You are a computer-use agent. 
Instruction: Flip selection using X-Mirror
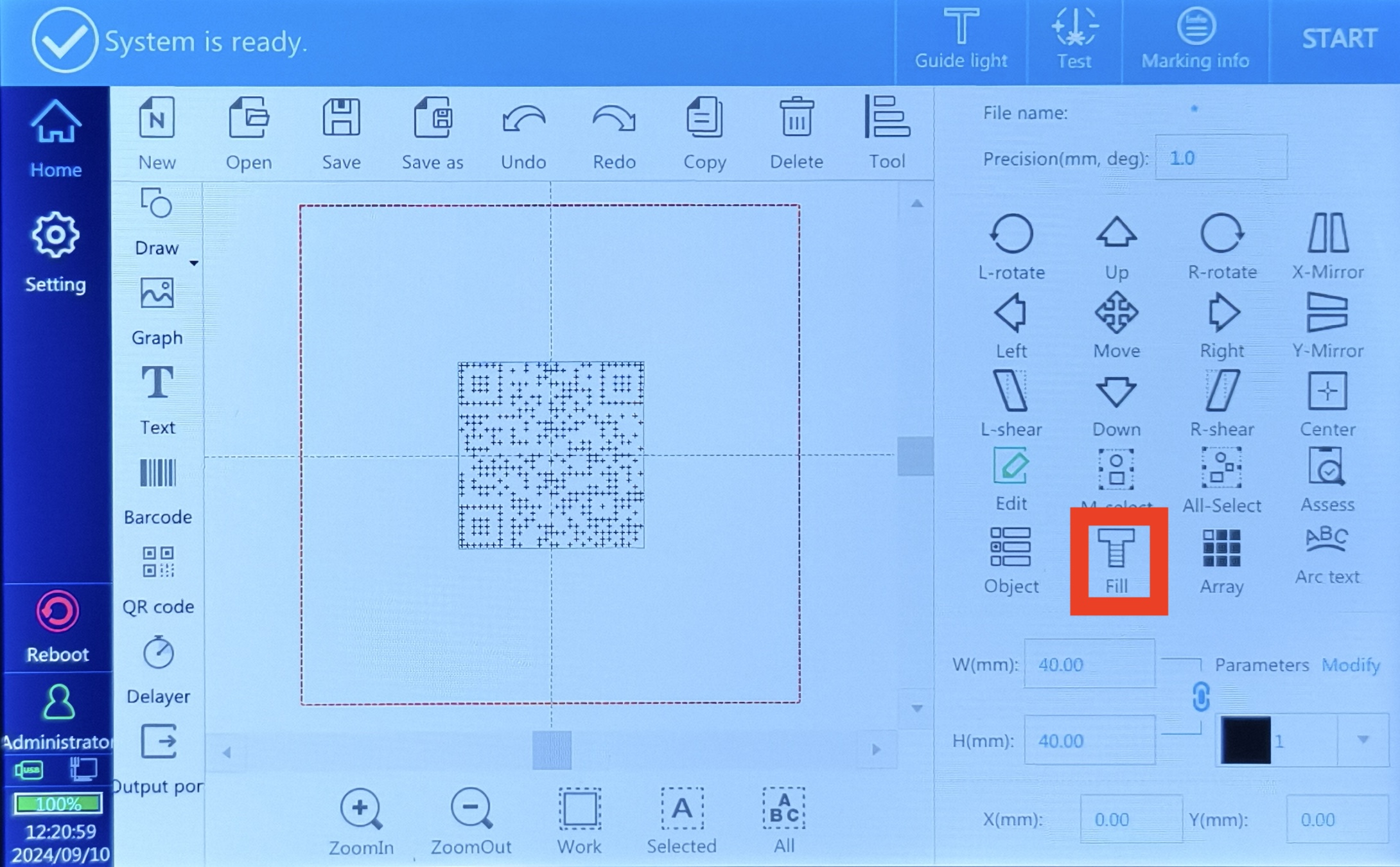1327,247
